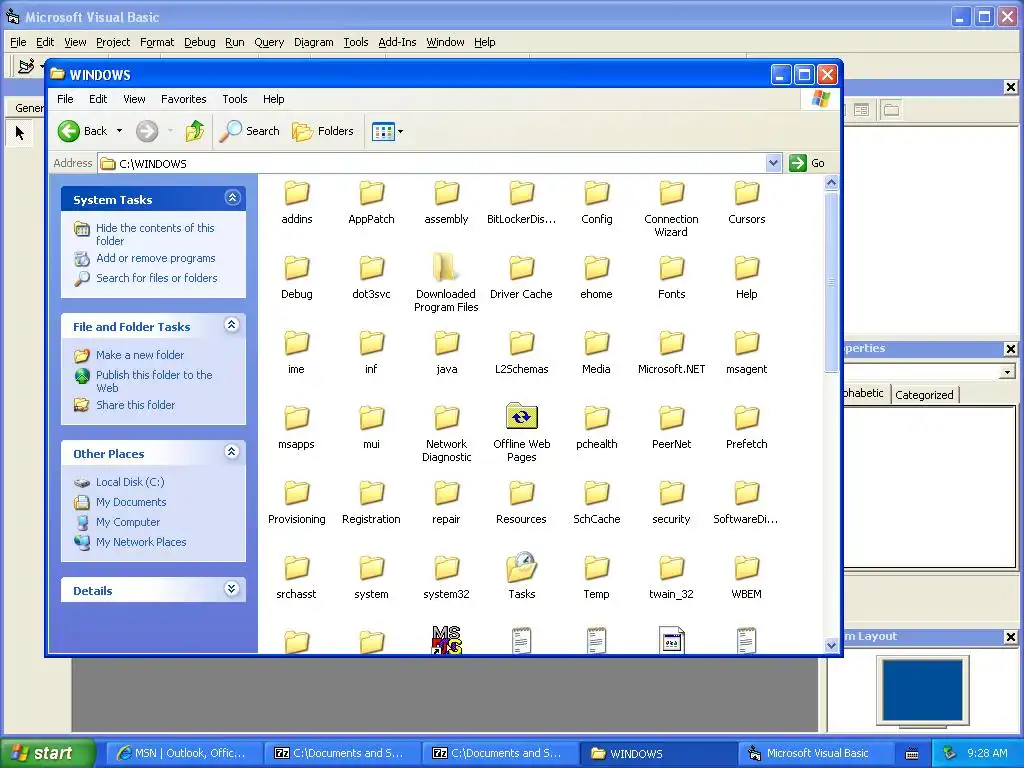The width and height of the screenshot is (1024, 768).
Task: Open Visual Basic Add-Ins menu
Action: 397,42
